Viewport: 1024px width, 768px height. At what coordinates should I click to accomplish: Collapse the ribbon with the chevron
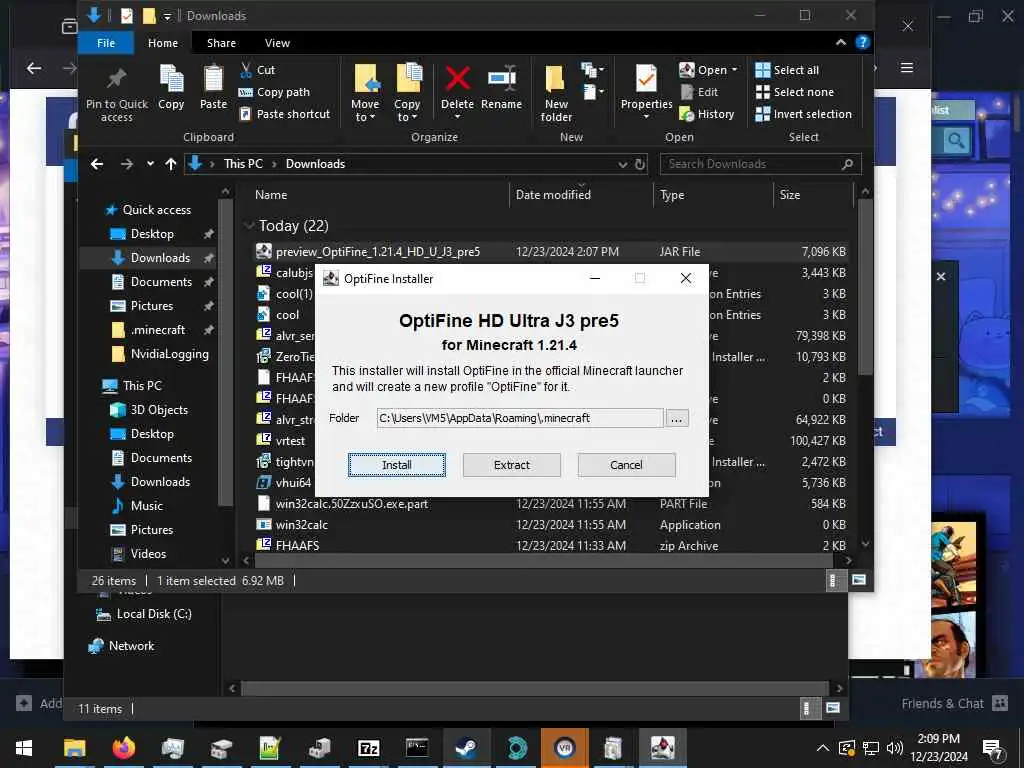[840, 42]
